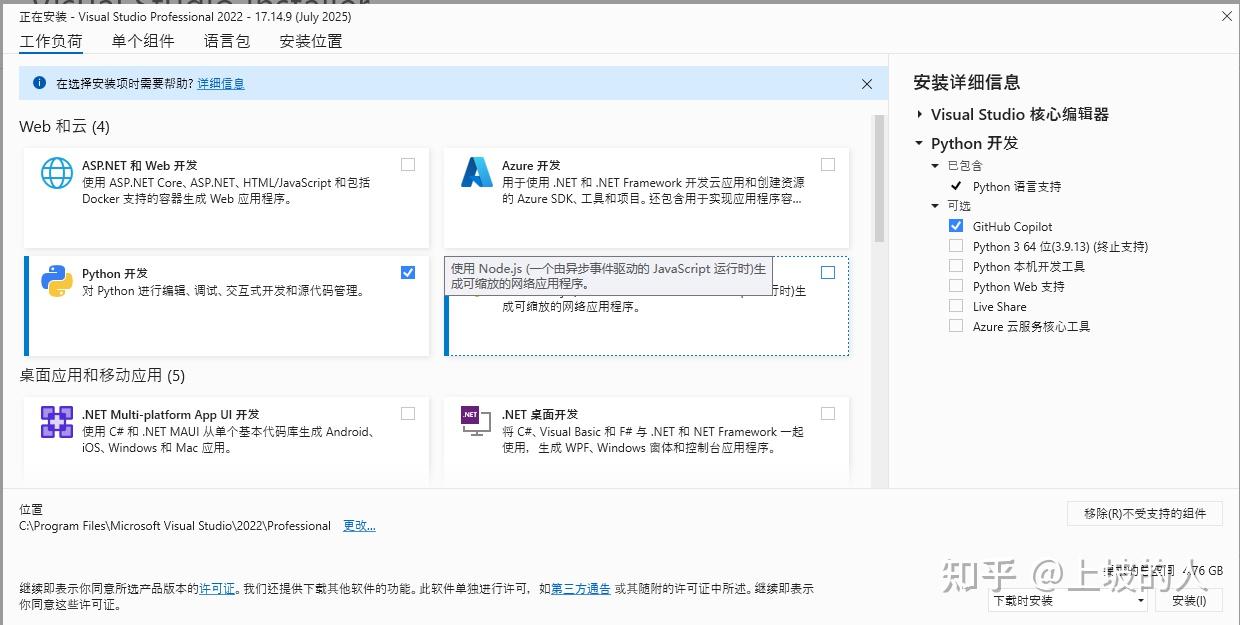Image resolution: width=1240 pixels, height=625 pixels.
Task: Open the 下载时安装 dropdown
Action: point(1139,601)
